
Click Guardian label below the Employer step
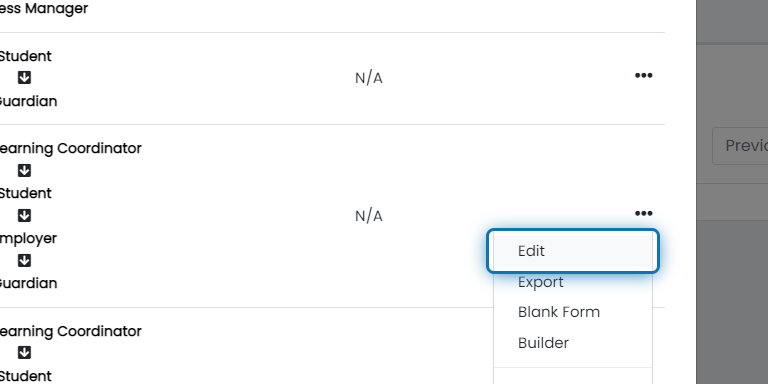point(28,284)
